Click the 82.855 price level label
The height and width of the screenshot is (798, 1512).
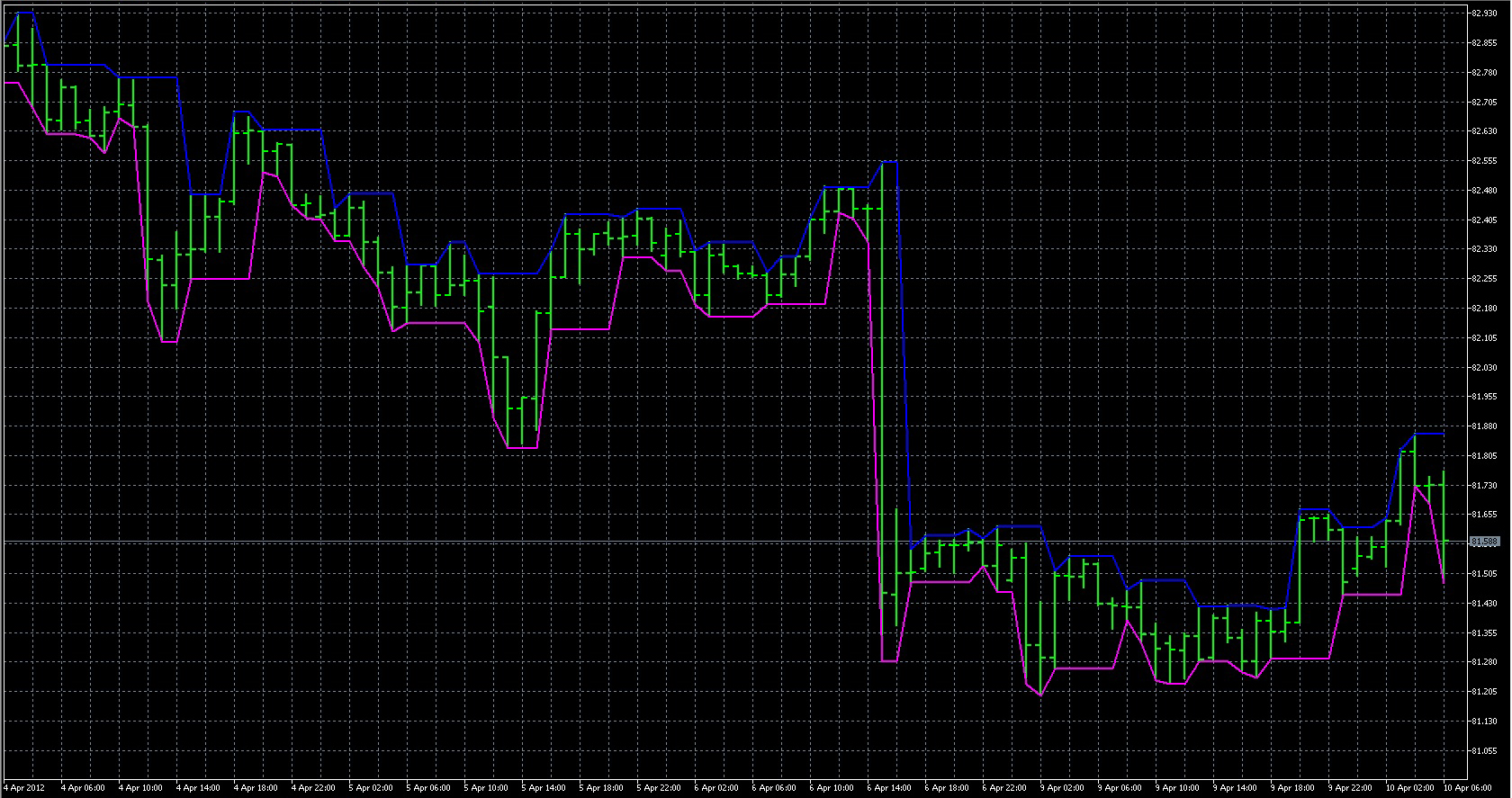(1485, 43)
